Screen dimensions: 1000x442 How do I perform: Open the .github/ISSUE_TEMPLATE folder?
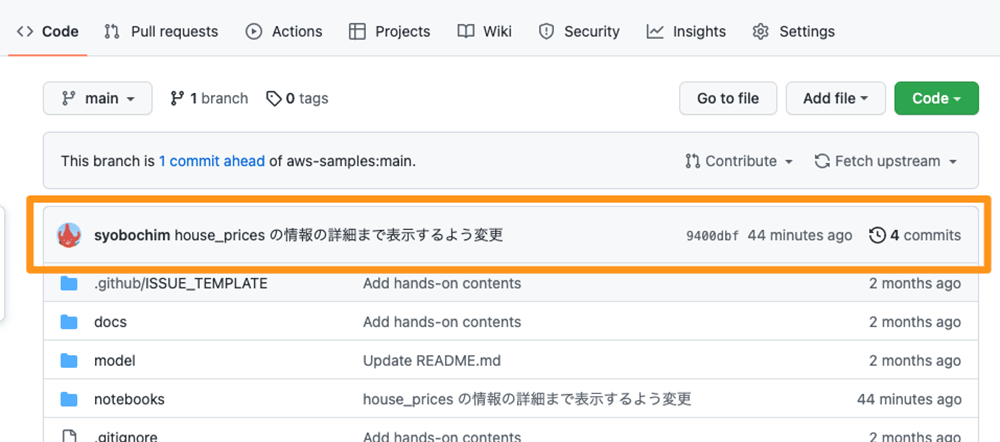tap(180, 283)
